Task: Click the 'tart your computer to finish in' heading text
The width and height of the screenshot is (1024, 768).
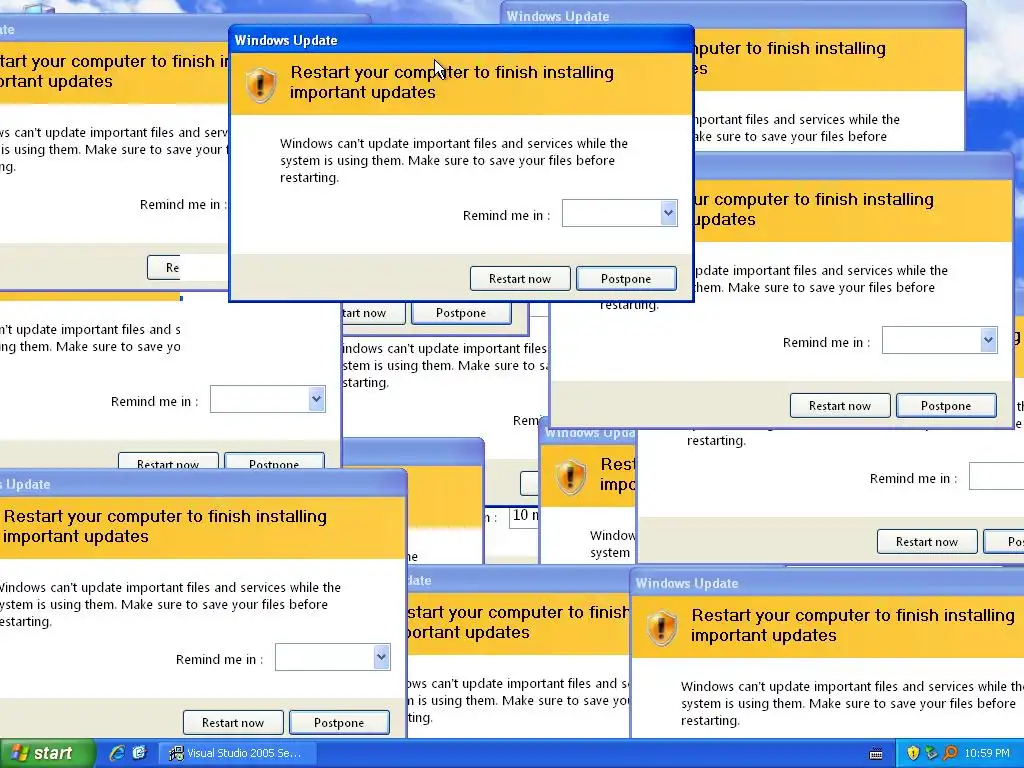Action: 114,61
